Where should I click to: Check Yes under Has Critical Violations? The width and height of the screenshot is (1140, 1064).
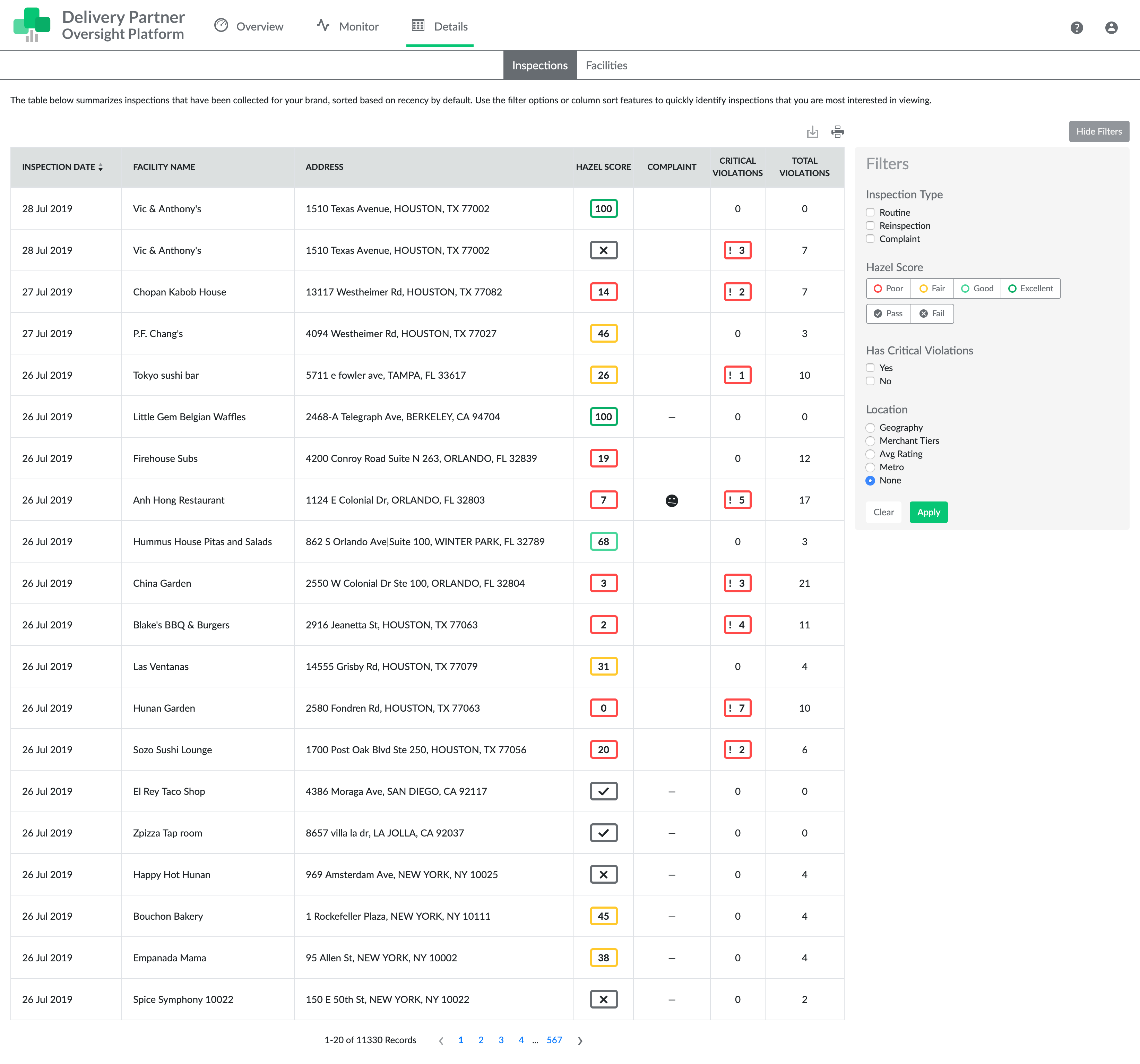click(870, 368)
